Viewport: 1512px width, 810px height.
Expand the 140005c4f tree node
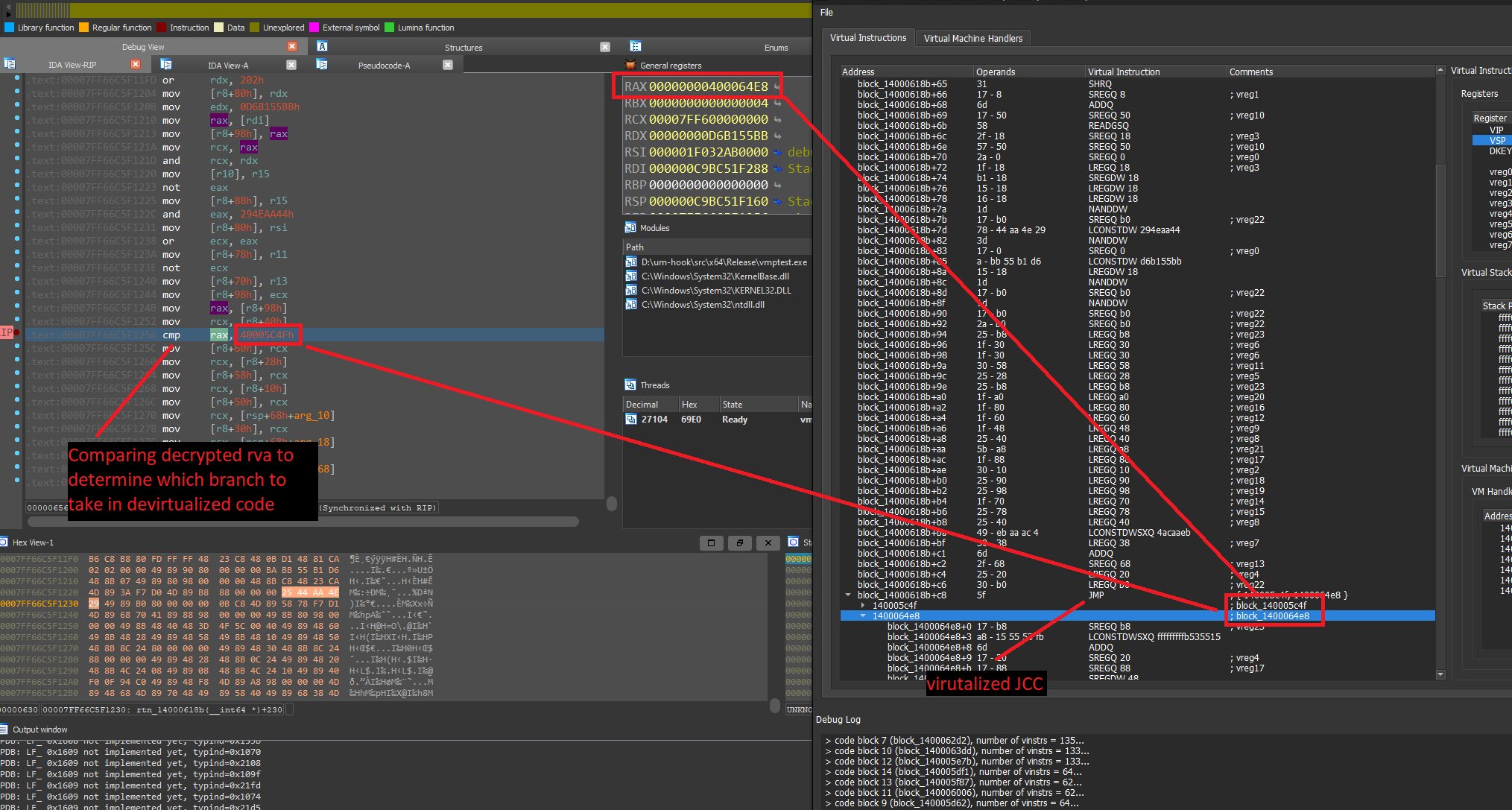tap(863, 605)
